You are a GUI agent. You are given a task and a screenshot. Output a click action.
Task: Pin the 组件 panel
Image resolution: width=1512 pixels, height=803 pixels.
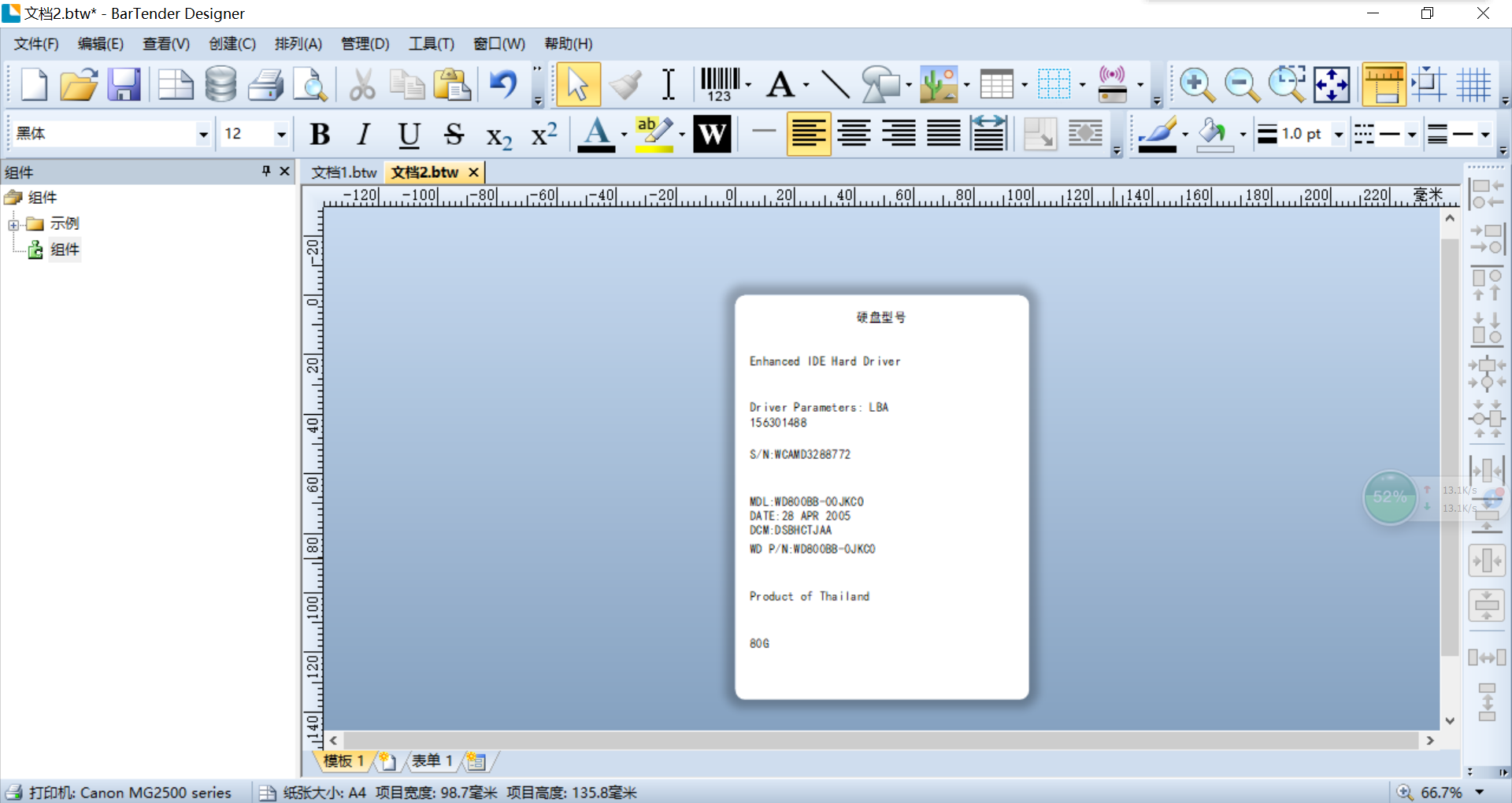pos(266,172)
